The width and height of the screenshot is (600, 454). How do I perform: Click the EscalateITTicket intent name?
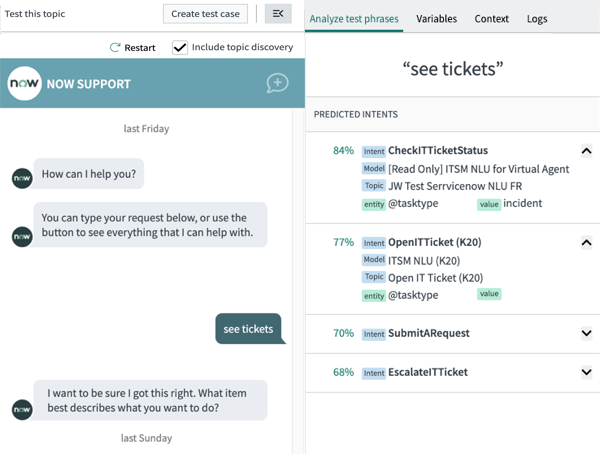[428, 372]
